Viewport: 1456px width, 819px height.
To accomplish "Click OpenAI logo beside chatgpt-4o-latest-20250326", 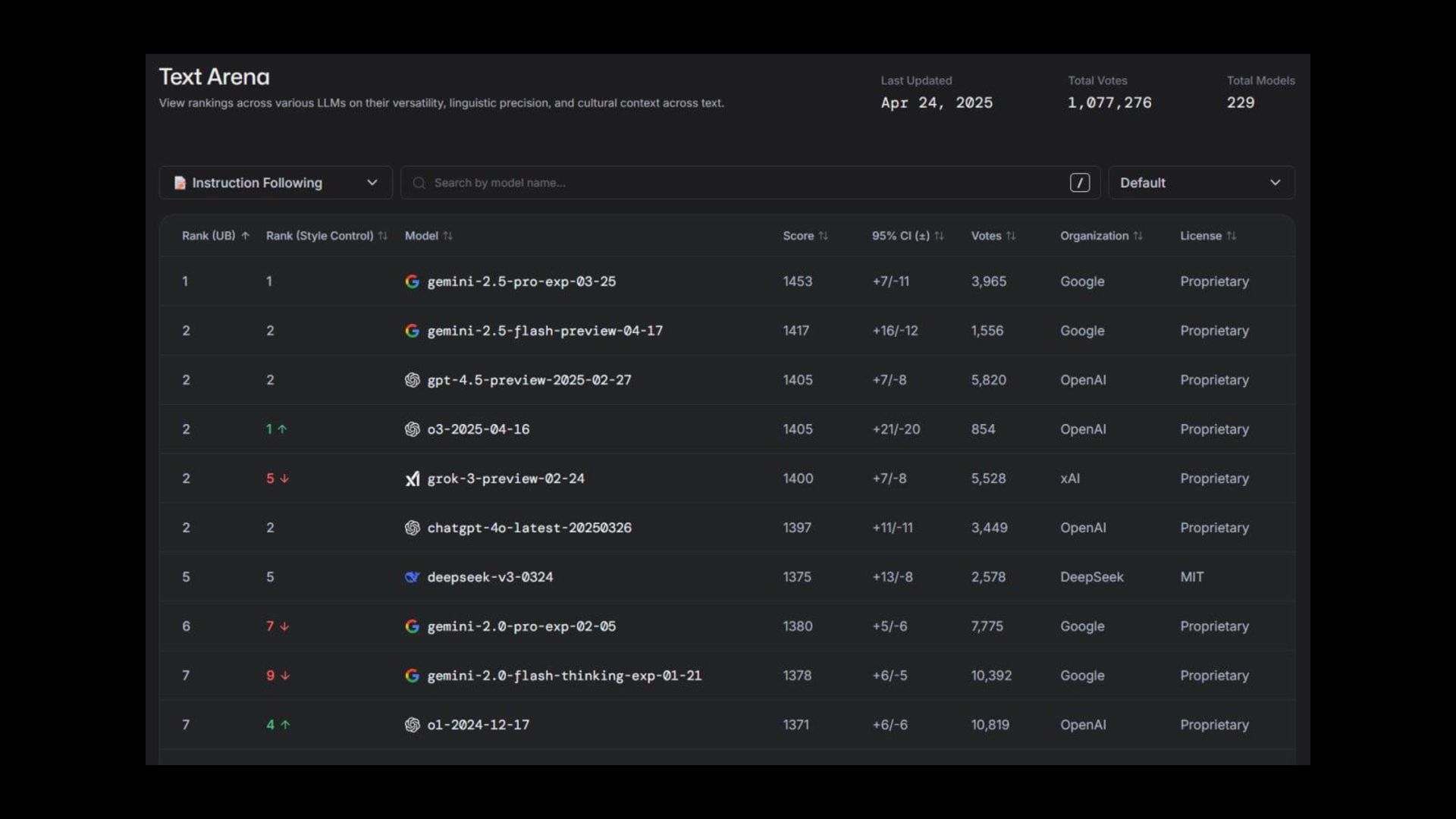I will 412,528.
